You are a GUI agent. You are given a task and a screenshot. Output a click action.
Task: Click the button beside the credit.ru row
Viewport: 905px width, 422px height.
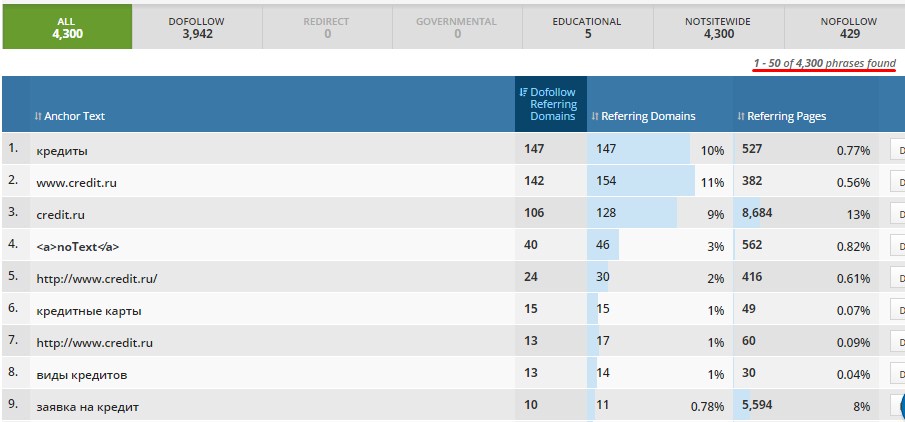point(897,214)
